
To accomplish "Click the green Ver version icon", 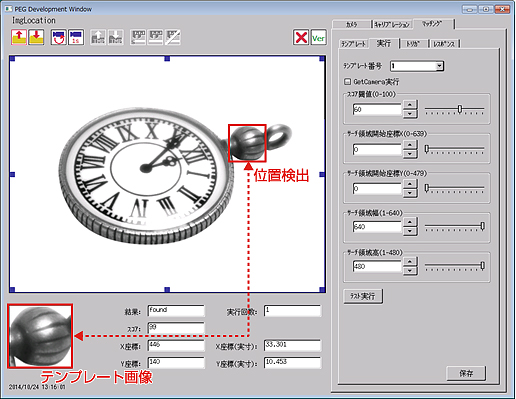I will coord(318,37).
